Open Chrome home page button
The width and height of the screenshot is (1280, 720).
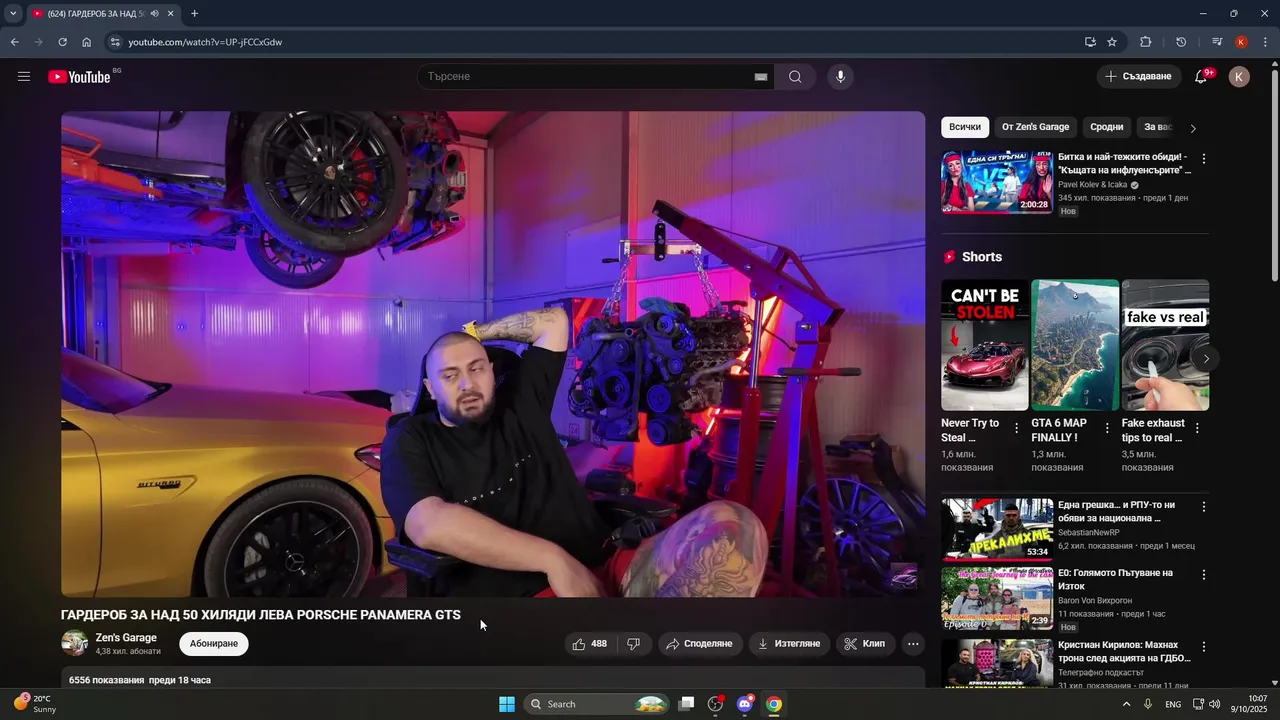click(x=87, y=42)
